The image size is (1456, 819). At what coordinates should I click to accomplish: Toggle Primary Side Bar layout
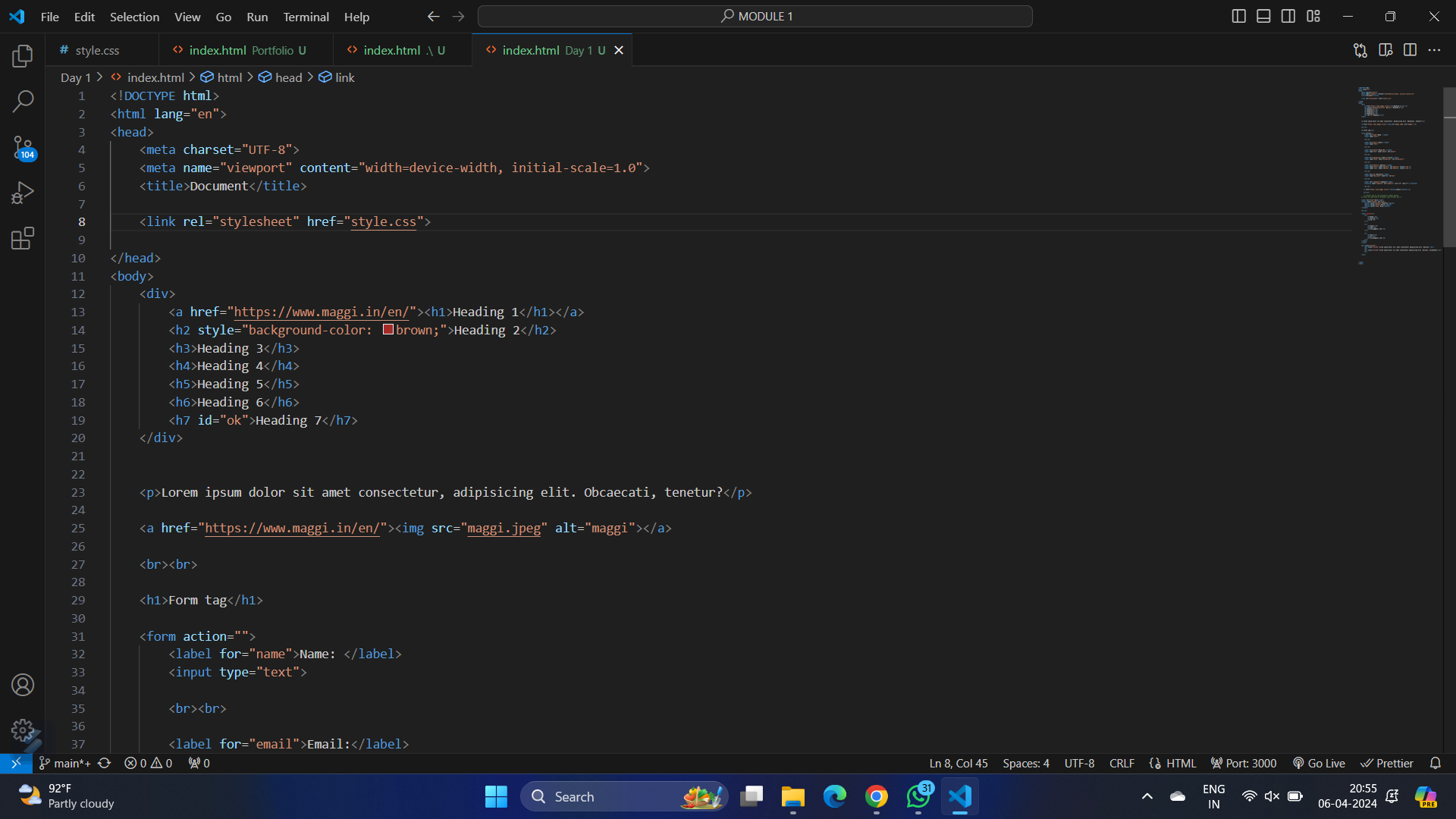tap(1239, 16)
